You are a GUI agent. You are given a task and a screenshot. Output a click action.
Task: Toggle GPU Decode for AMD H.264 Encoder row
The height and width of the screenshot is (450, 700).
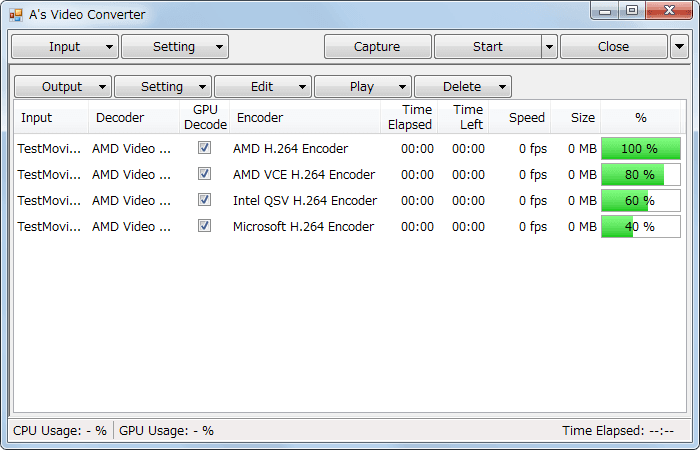(x=204, y=148)
